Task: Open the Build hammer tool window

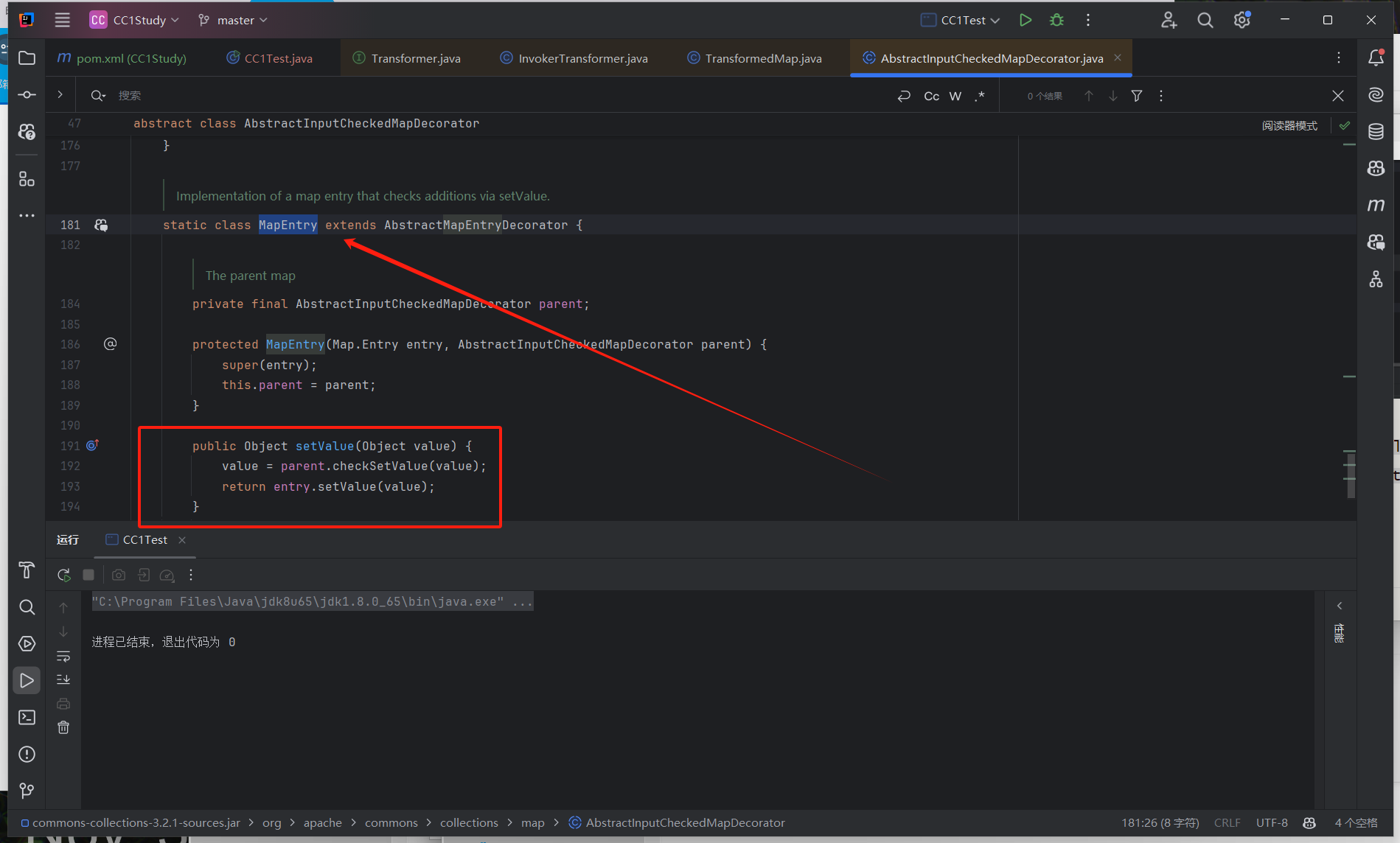Action: [27, 570]
